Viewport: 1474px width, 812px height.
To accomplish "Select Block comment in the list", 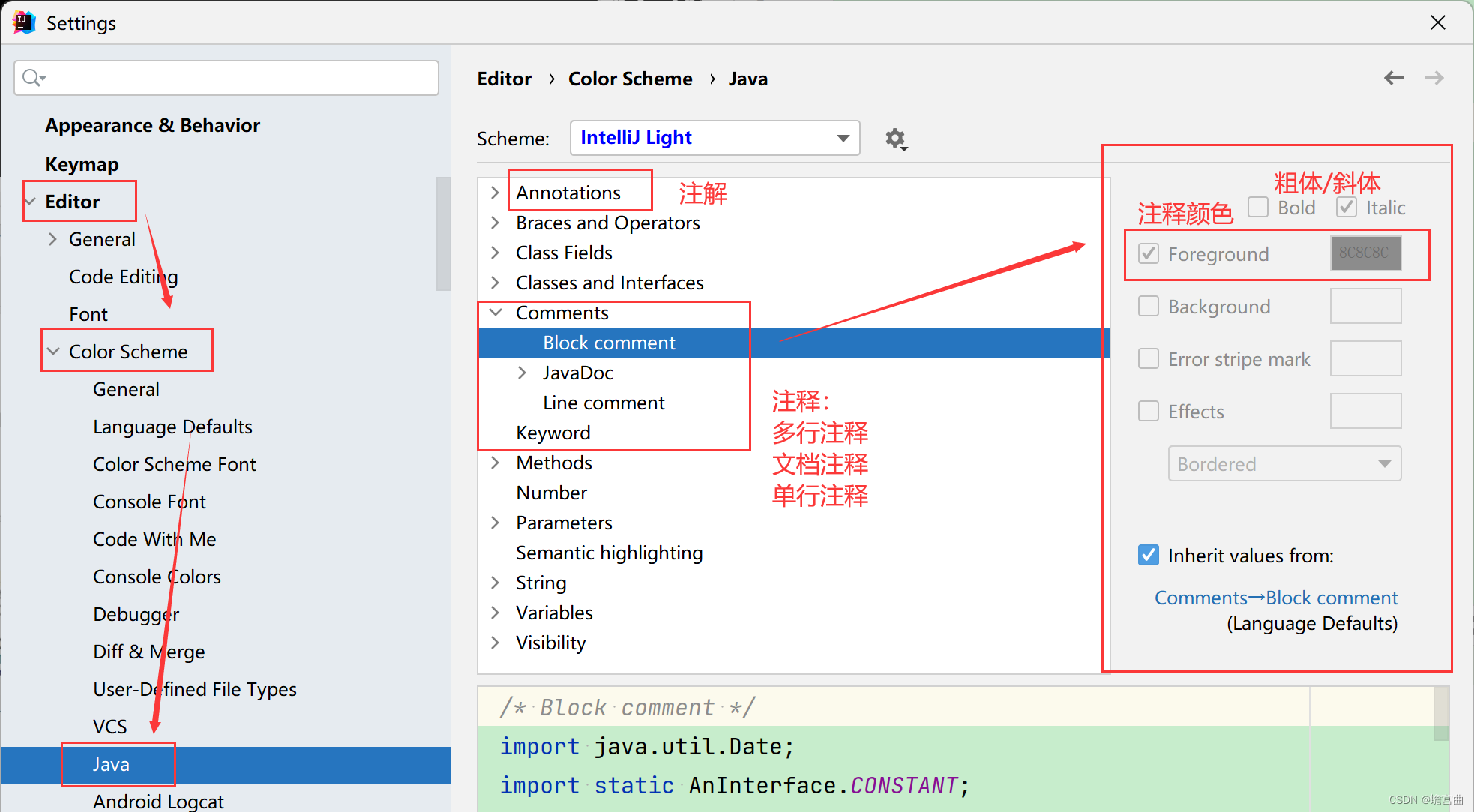I will point(794,343).
